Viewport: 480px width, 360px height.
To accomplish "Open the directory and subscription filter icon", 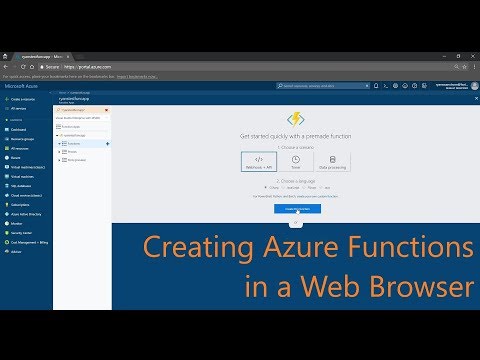I will point(424,86).
